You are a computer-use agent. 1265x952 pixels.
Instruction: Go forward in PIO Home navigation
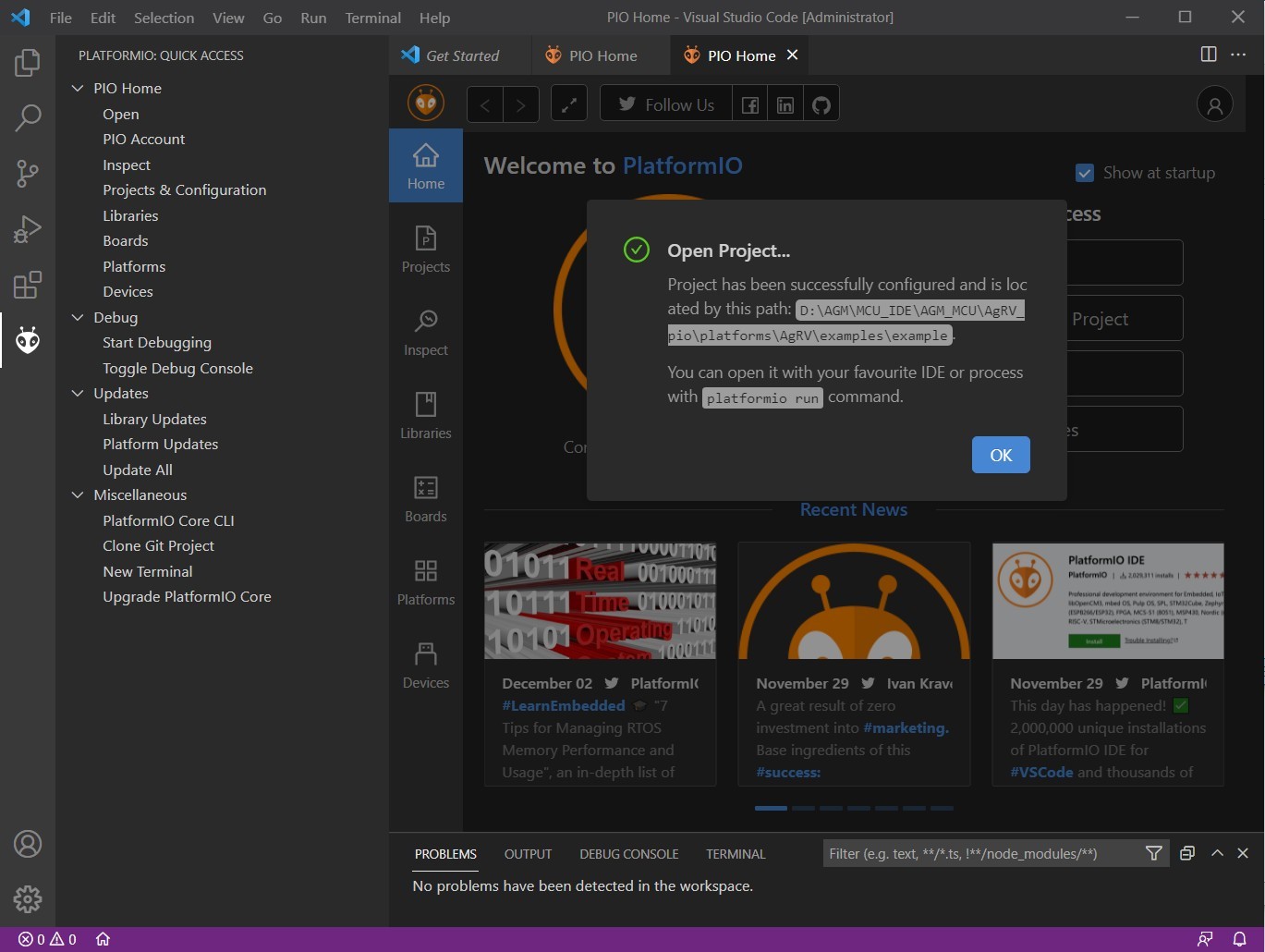click(521, 104)
